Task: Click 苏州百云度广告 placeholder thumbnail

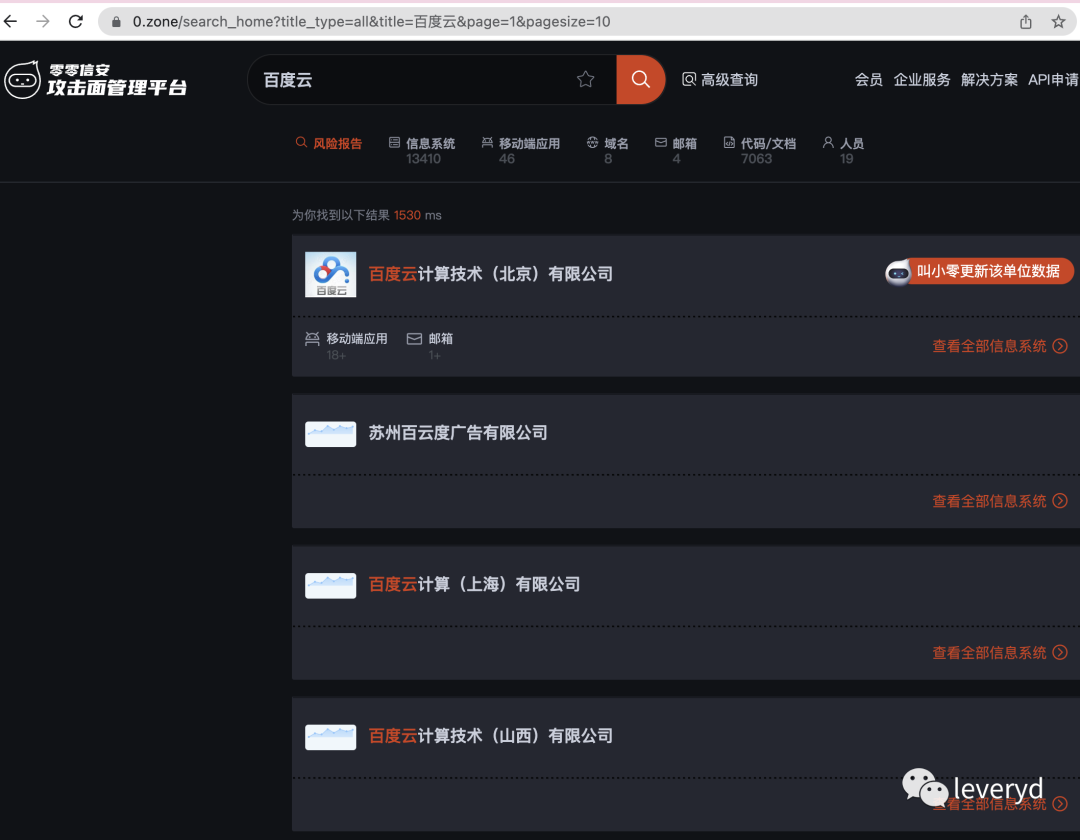Action: point(331,434)
